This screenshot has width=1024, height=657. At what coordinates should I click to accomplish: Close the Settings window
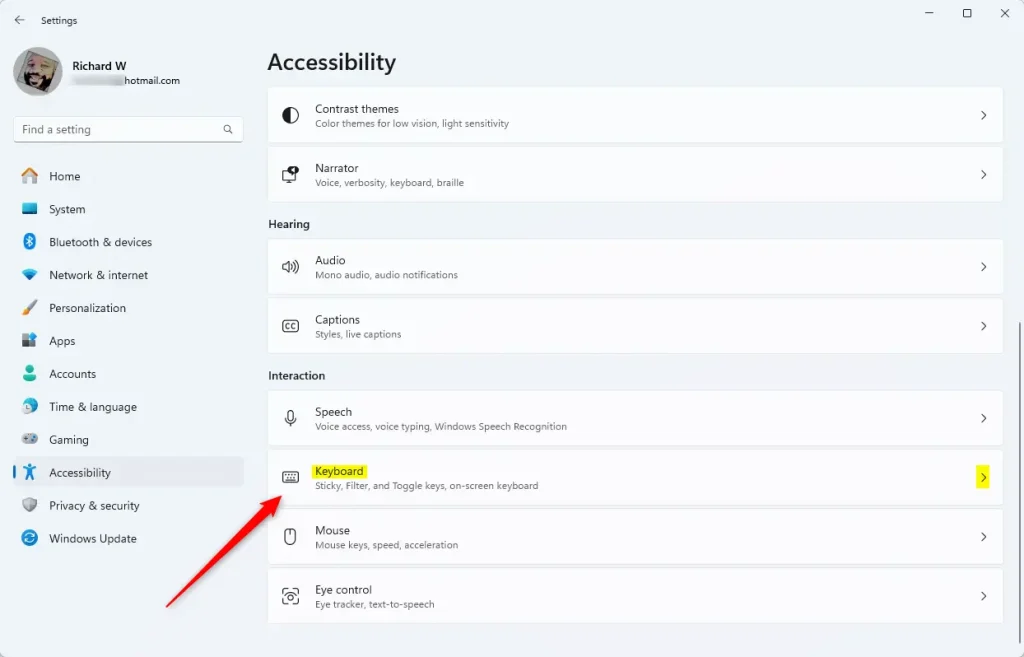(x=1005, y=13)
